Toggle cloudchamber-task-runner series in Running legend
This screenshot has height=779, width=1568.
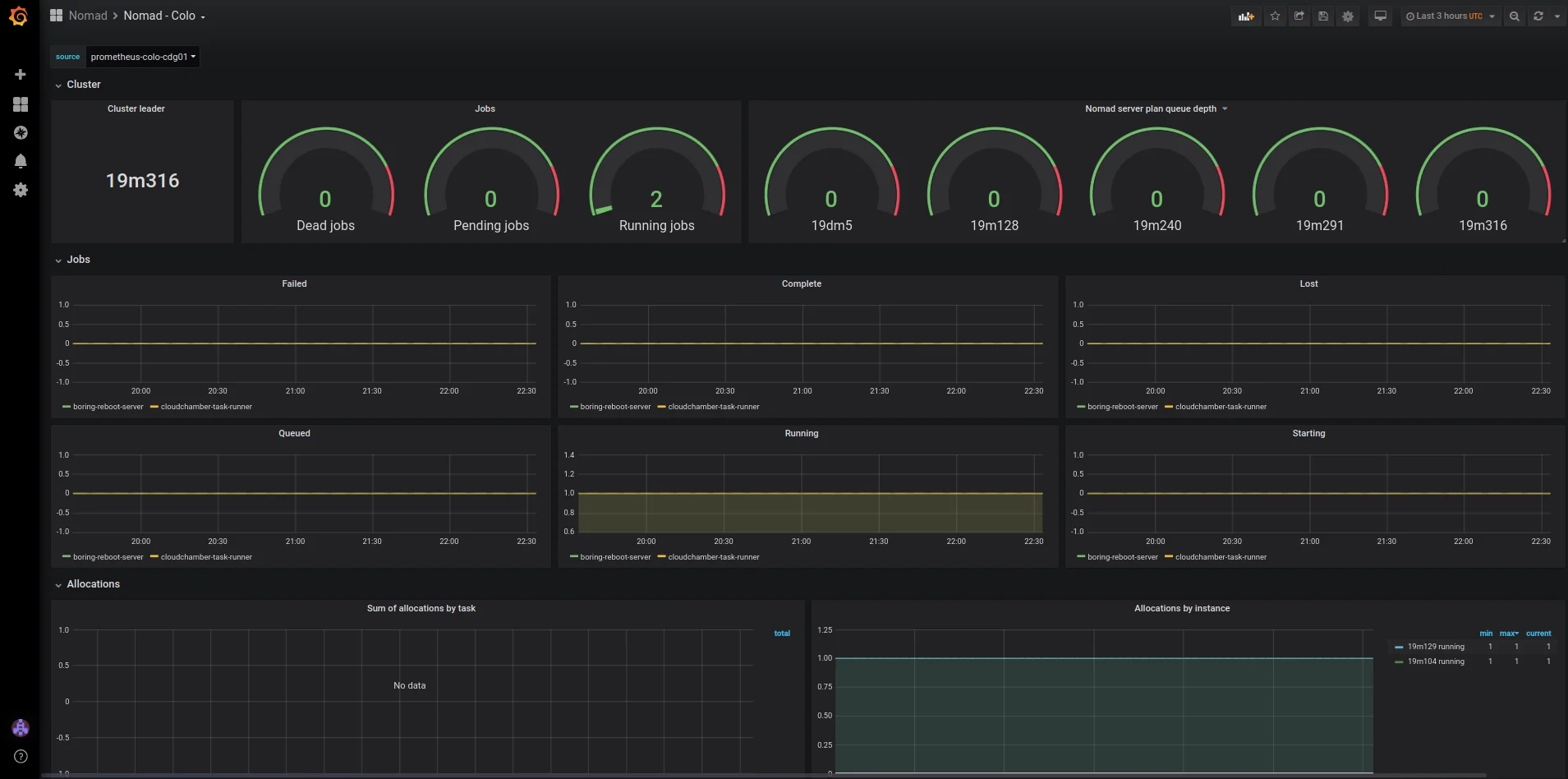coord(714,557)
